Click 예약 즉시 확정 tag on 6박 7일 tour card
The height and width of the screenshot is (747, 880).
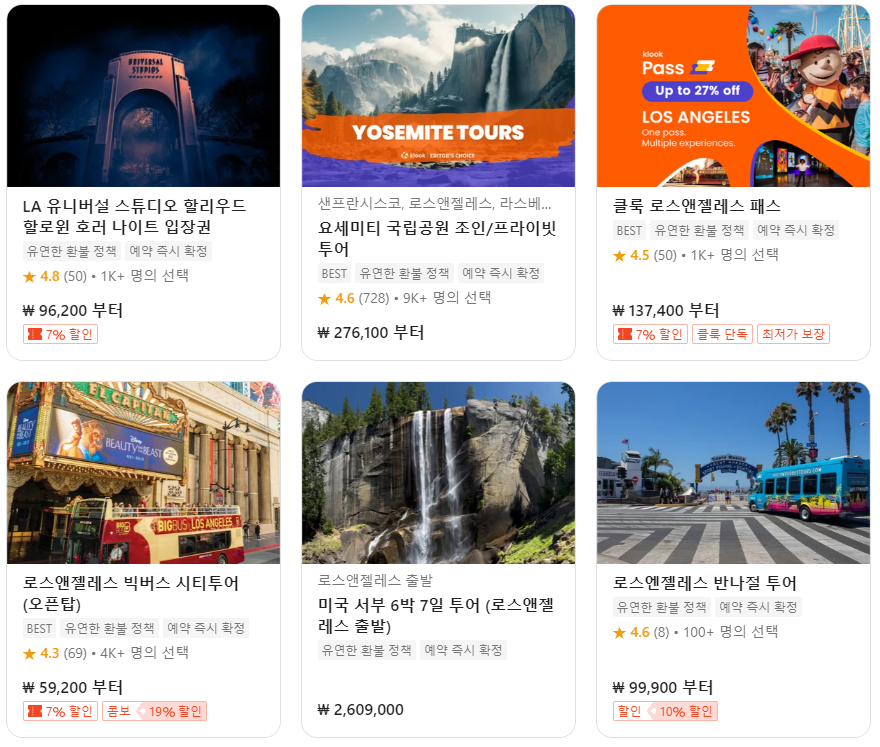click(x=463, y=650)
